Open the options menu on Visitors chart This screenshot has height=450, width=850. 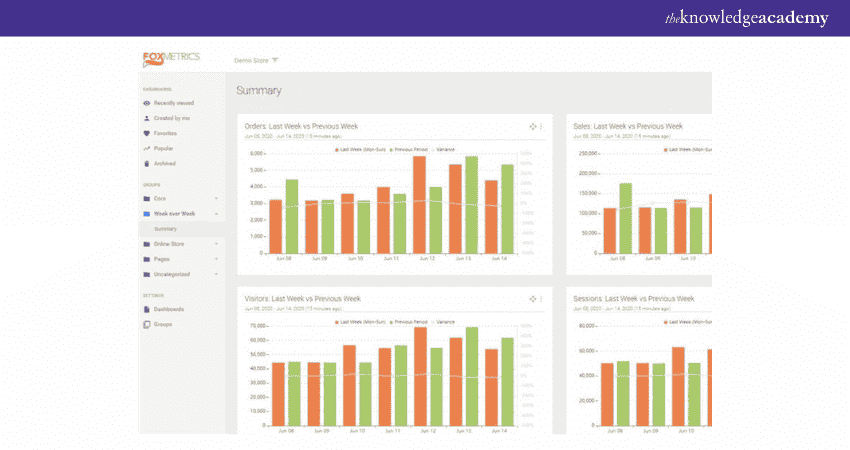[x=542, y=299]
